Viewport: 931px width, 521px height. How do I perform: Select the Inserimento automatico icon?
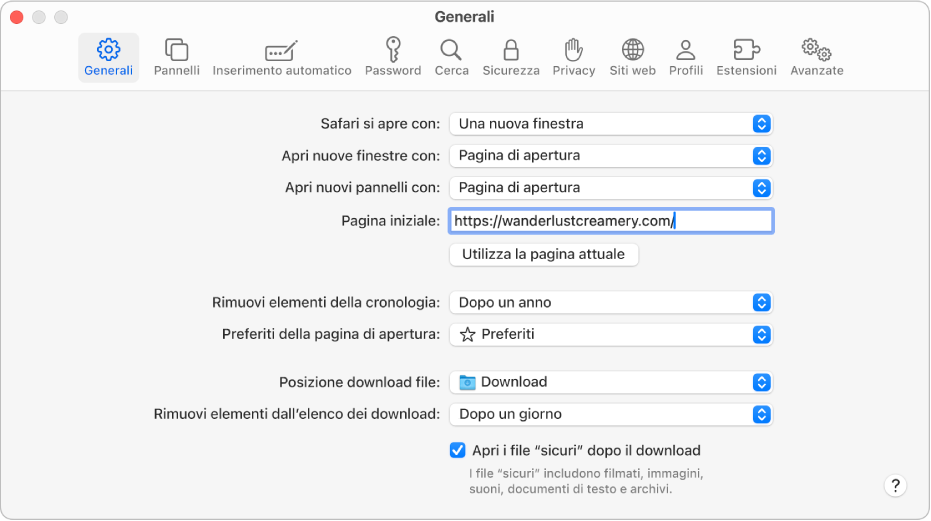[281, 51]
